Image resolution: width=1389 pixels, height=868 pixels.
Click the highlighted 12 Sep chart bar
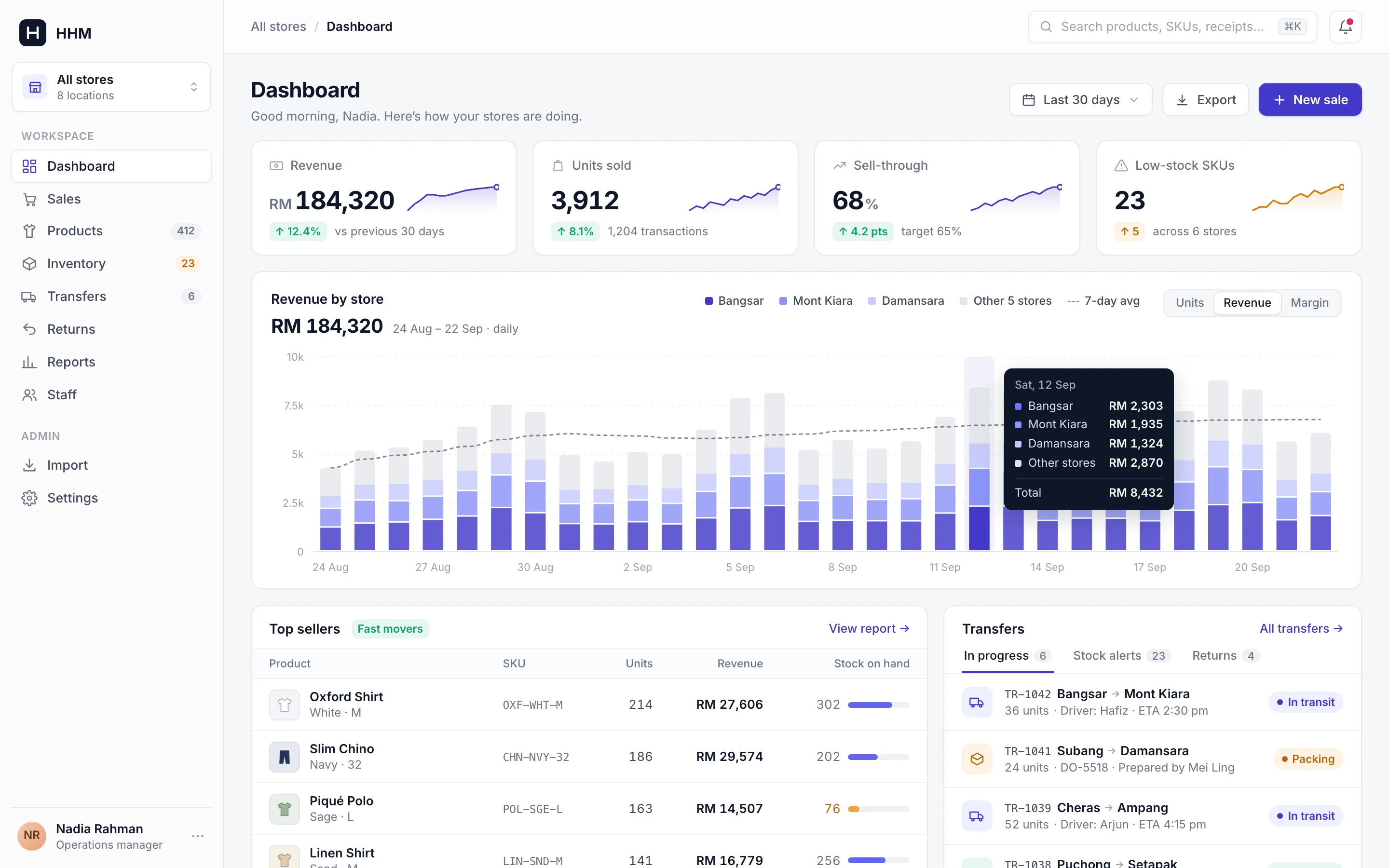pyautogui.click(x=979, y=469)
